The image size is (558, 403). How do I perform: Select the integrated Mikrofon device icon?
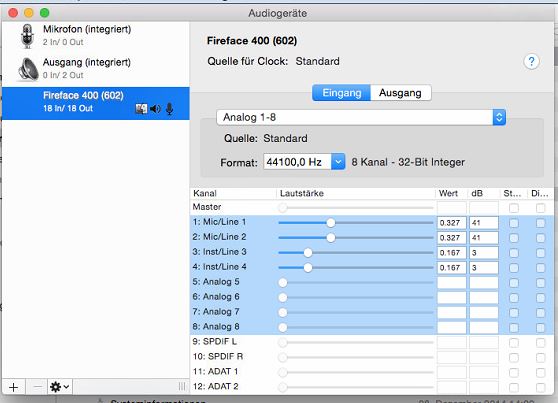[x=27, y=36]
